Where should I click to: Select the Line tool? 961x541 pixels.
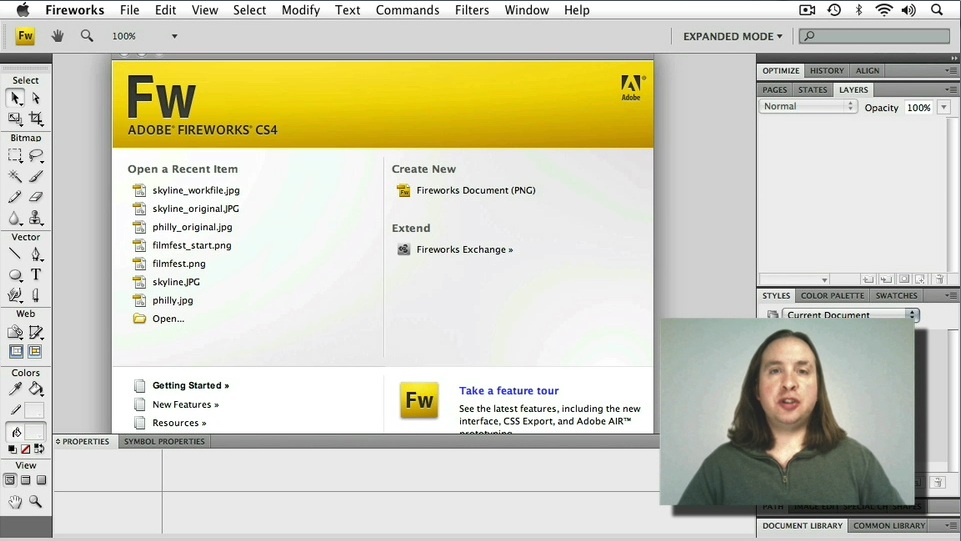pos(15,254)
